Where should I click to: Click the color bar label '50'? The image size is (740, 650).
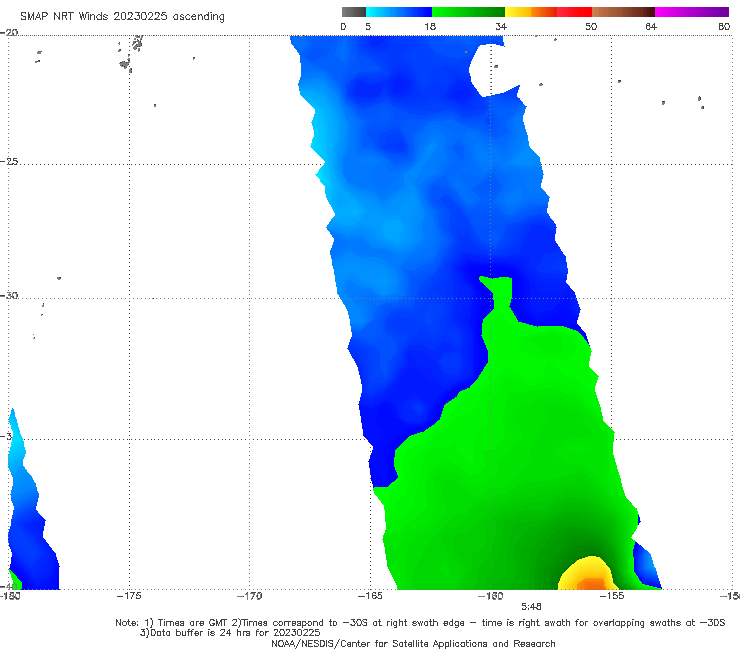591,26
